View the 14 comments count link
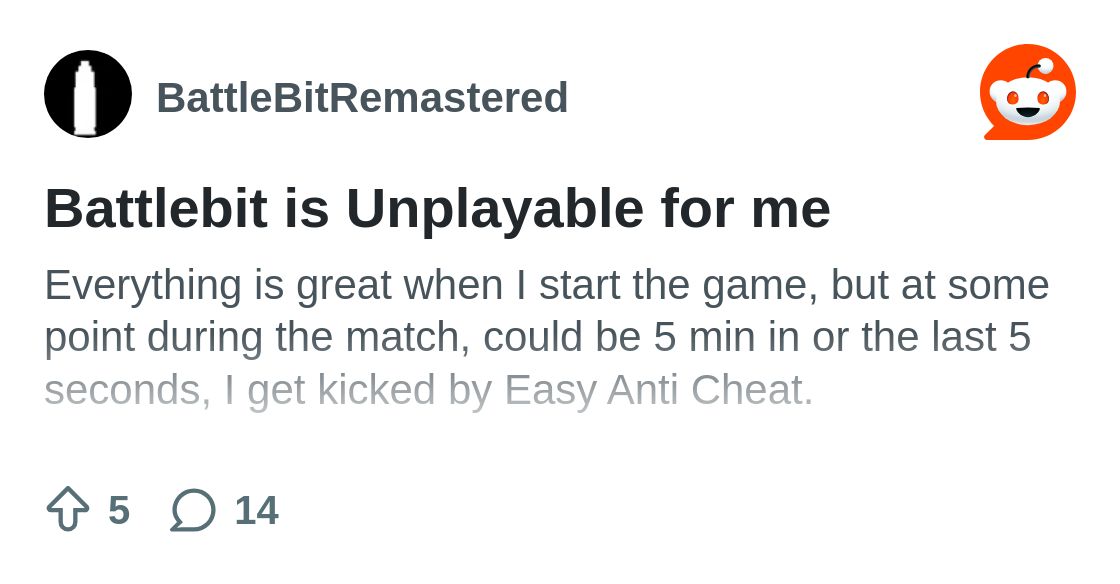Screen dimensions: 1120x584 point(257,509)
